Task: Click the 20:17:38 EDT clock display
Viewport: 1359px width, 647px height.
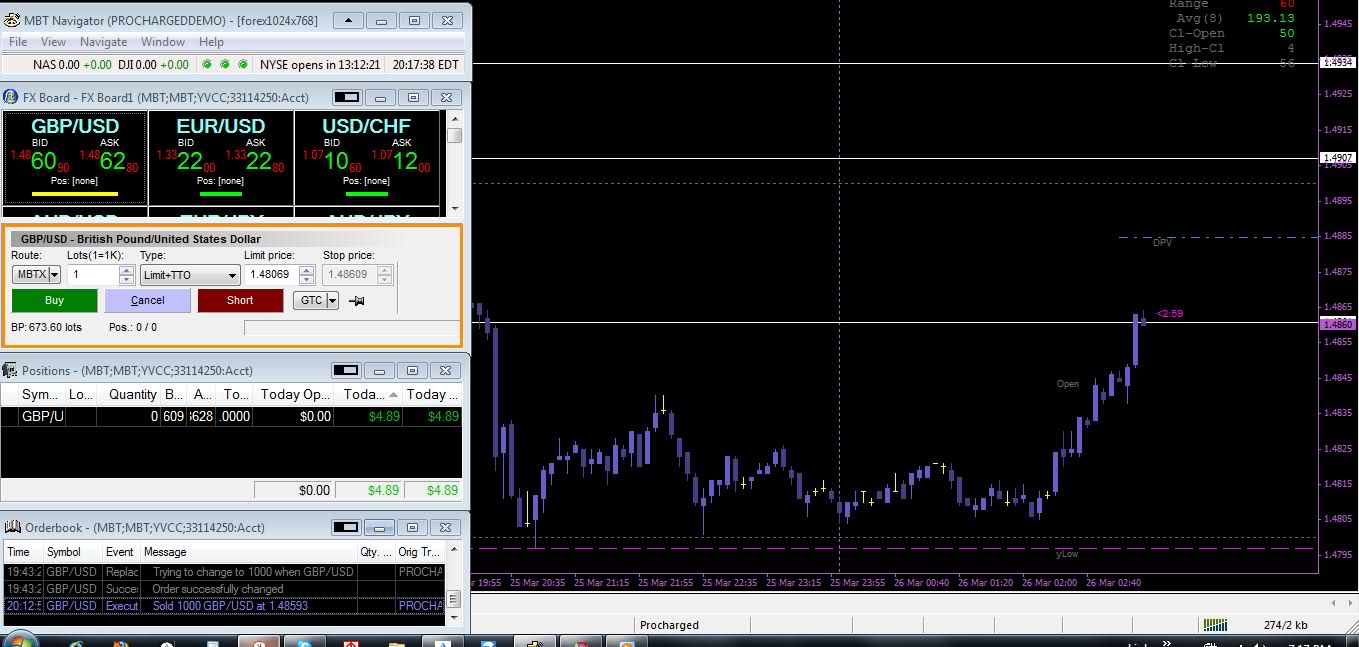Action: click(426, 64)
